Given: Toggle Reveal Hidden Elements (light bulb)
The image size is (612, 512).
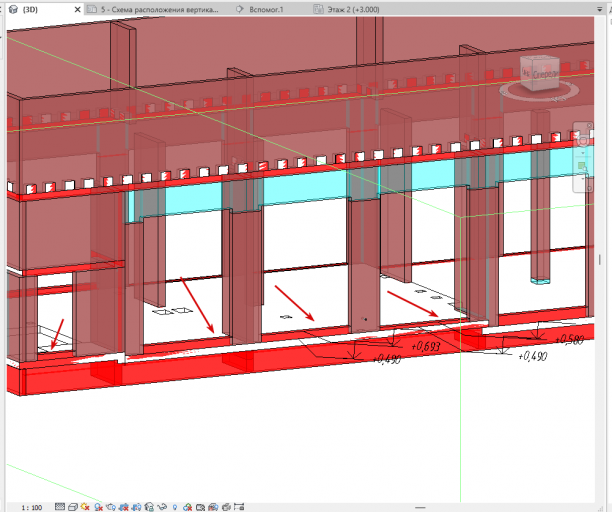Looking at the screenshot, I should pos(175,507).
